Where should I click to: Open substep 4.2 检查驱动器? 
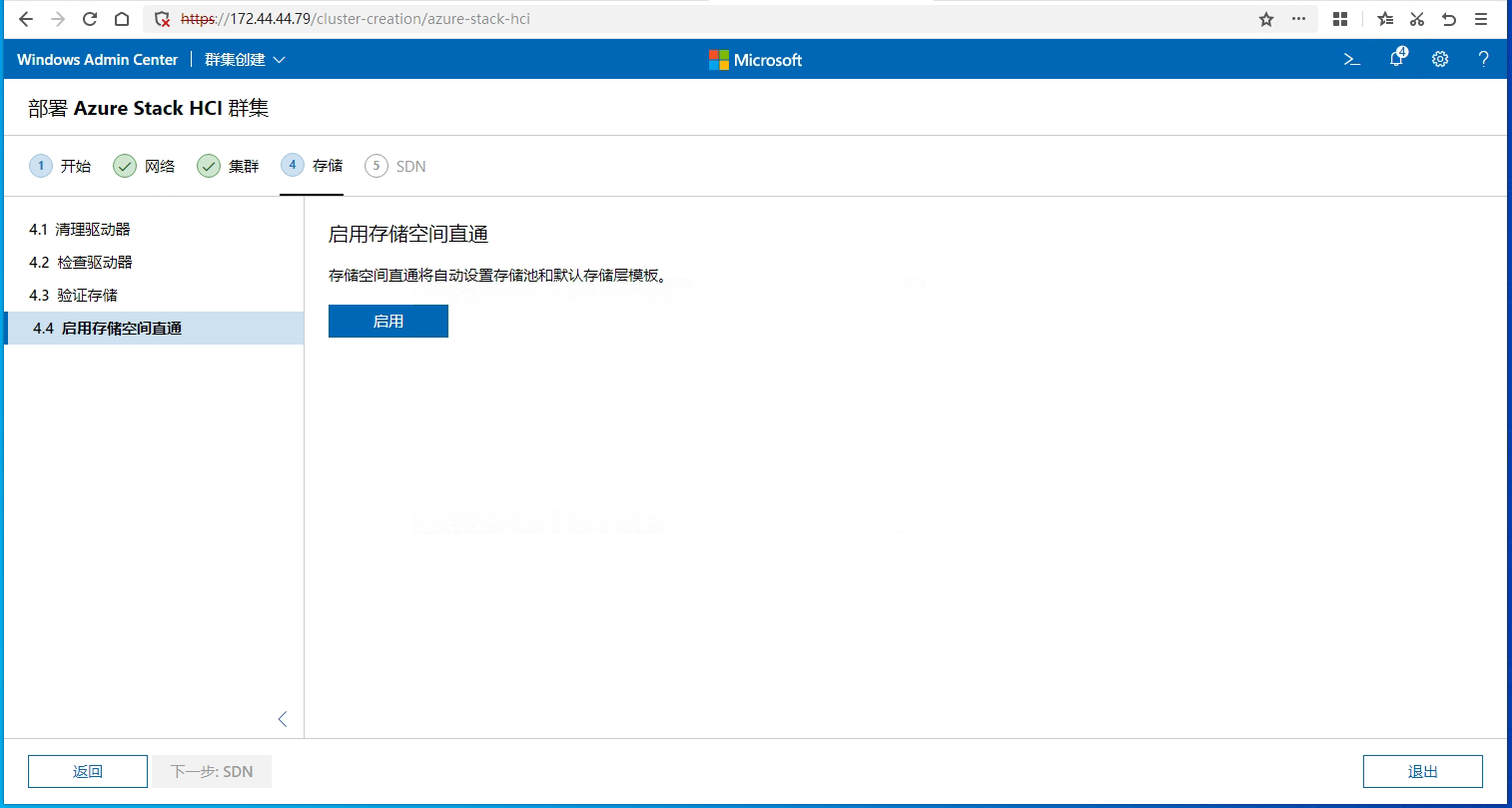coord(154,263)
